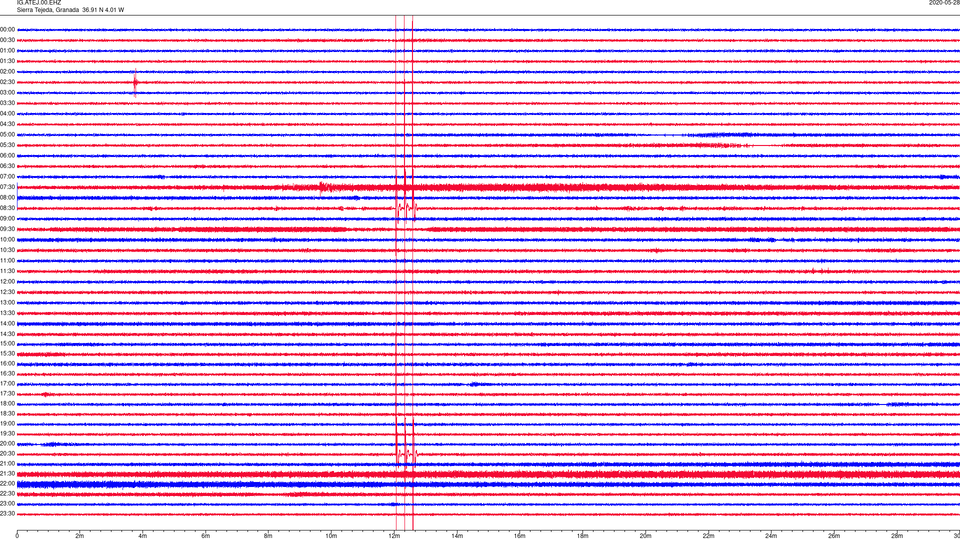The width and height of the screenshot is (960, 540).
Task: Select the 14:30 trace time label
Action: [7, 334]
